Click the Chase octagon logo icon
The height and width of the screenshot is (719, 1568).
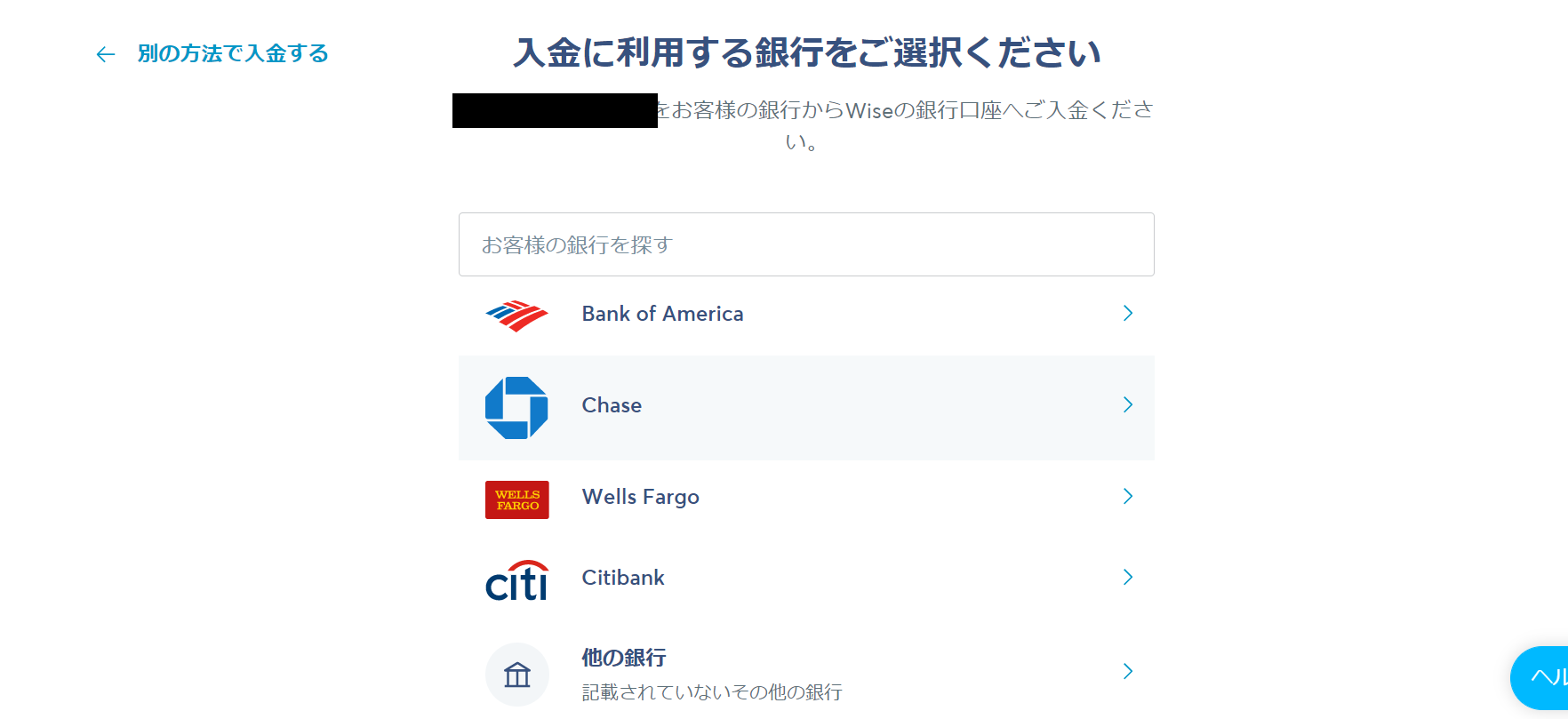click(x=516, y=408)
